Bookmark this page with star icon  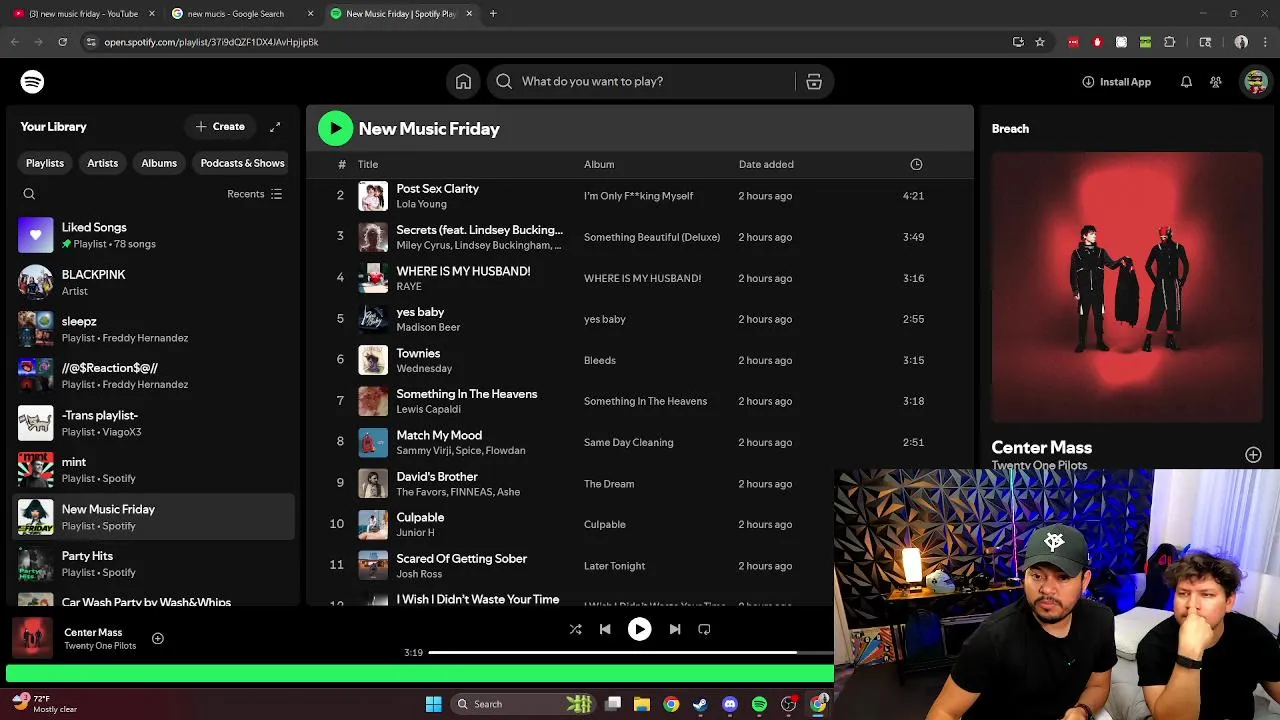tap(1040, 42)
